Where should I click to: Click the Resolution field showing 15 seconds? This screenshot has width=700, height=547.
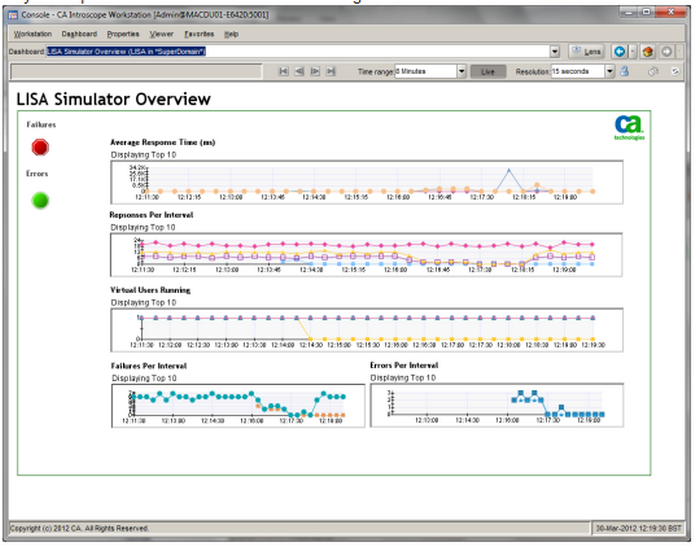578,71
